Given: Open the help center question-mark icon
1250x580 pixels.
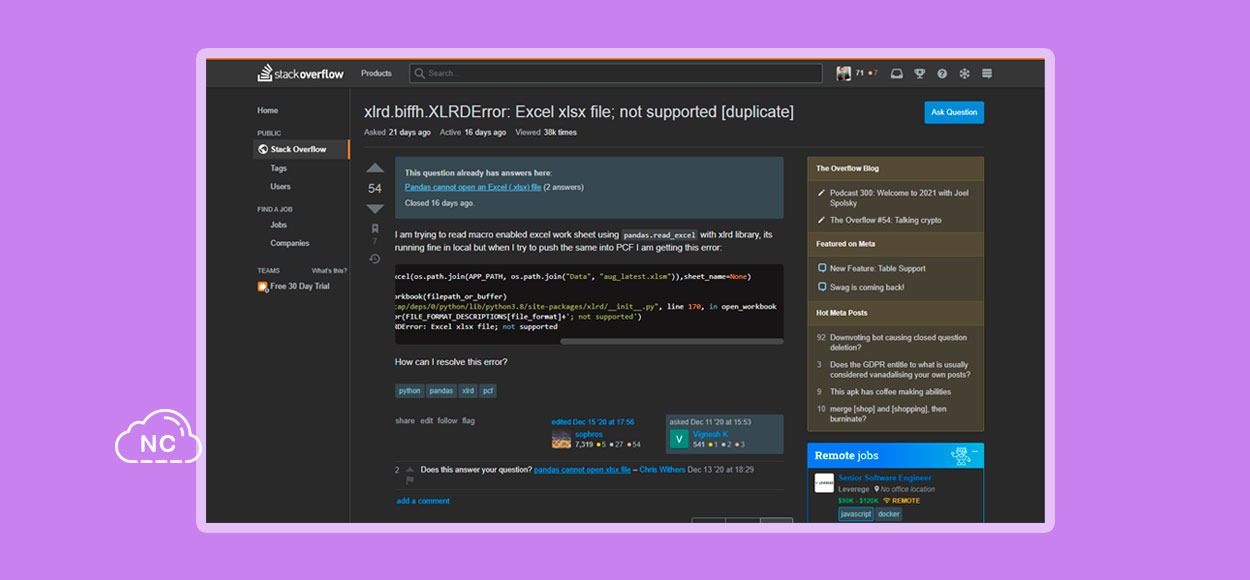Looking at the screenshot, I should pyautogui.click(x=942, y=73).
